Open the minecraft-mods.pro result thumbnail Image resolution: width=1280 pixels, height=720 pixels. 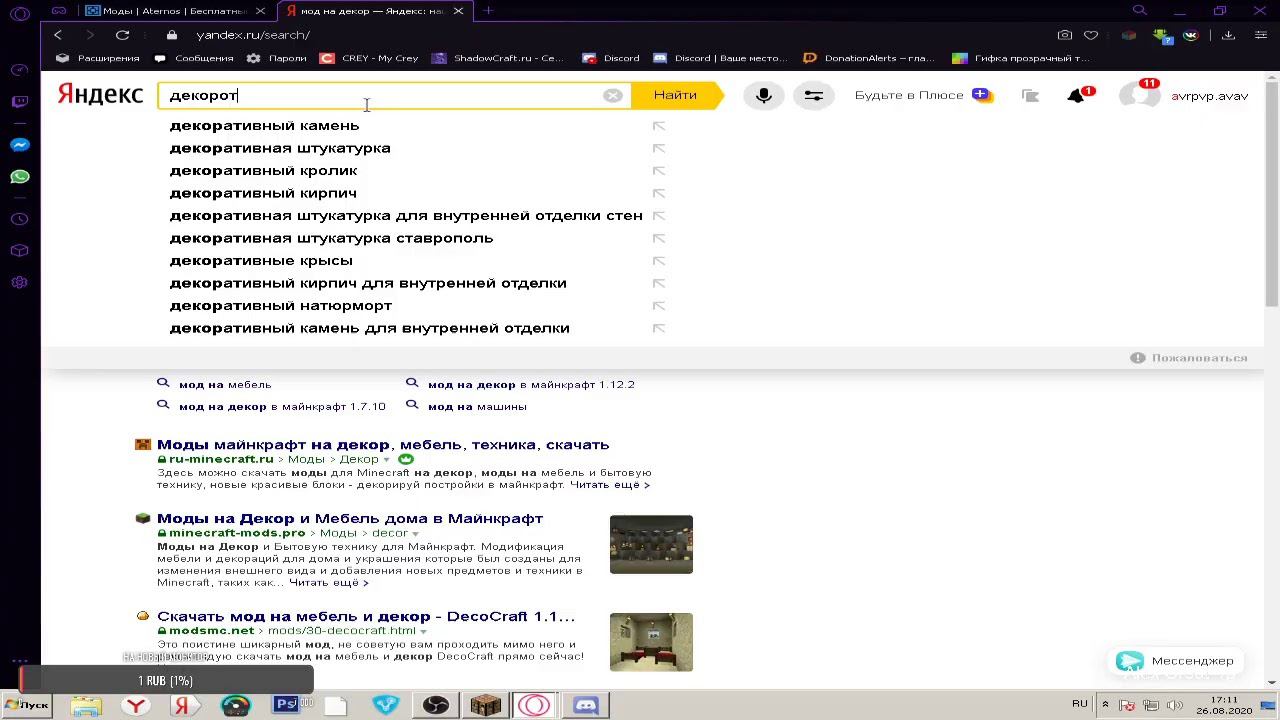651,545
